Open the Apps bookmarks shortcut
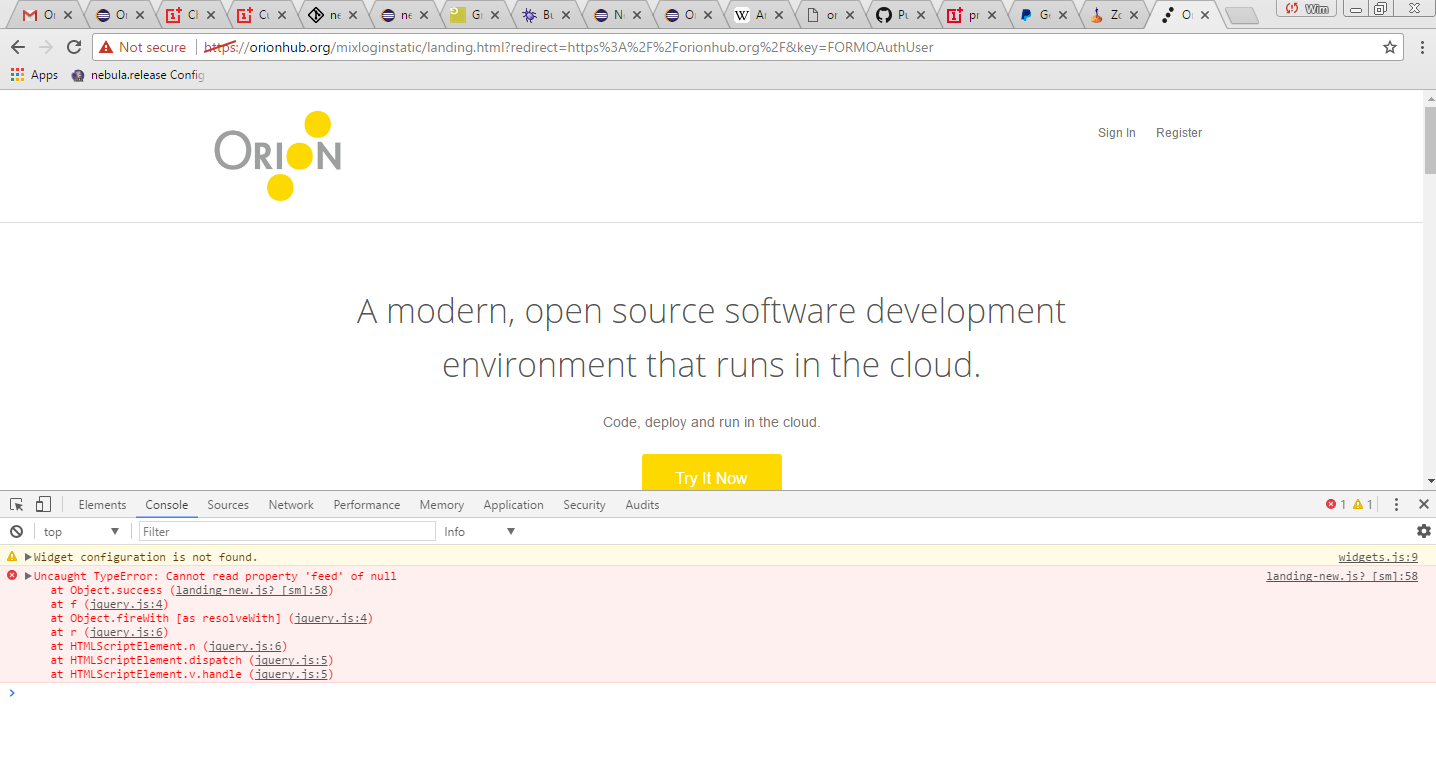Screen dimensions: 1436x761 34,75
